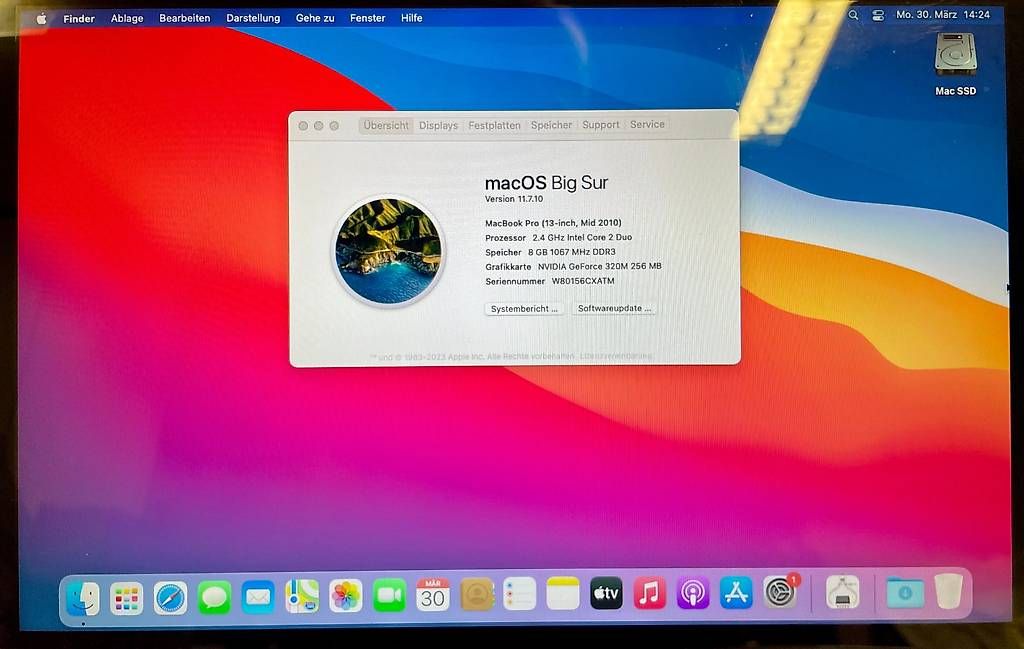Screen dimensions: 1024x649
Task: Open the Music app in Dock
Action: 650,593
